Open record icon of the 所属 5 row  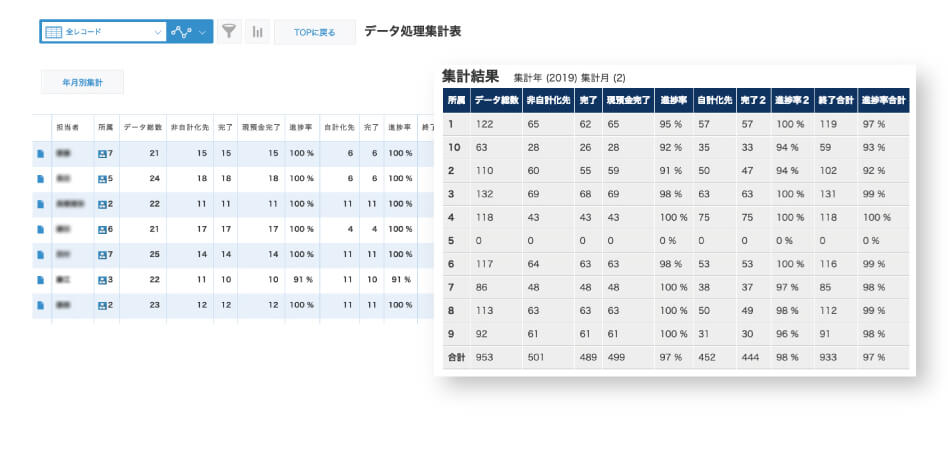coord(41,179)
